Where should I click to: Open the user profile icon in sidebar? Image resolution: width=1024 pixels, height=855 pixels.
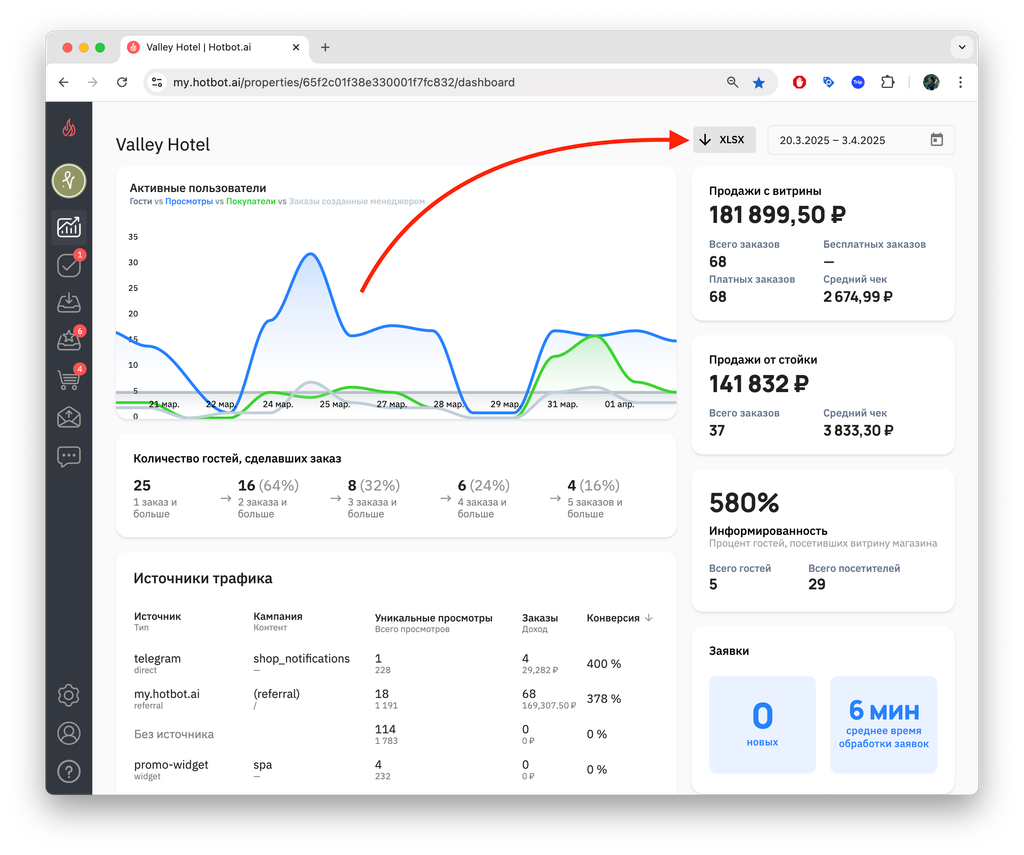pos(69,734)
